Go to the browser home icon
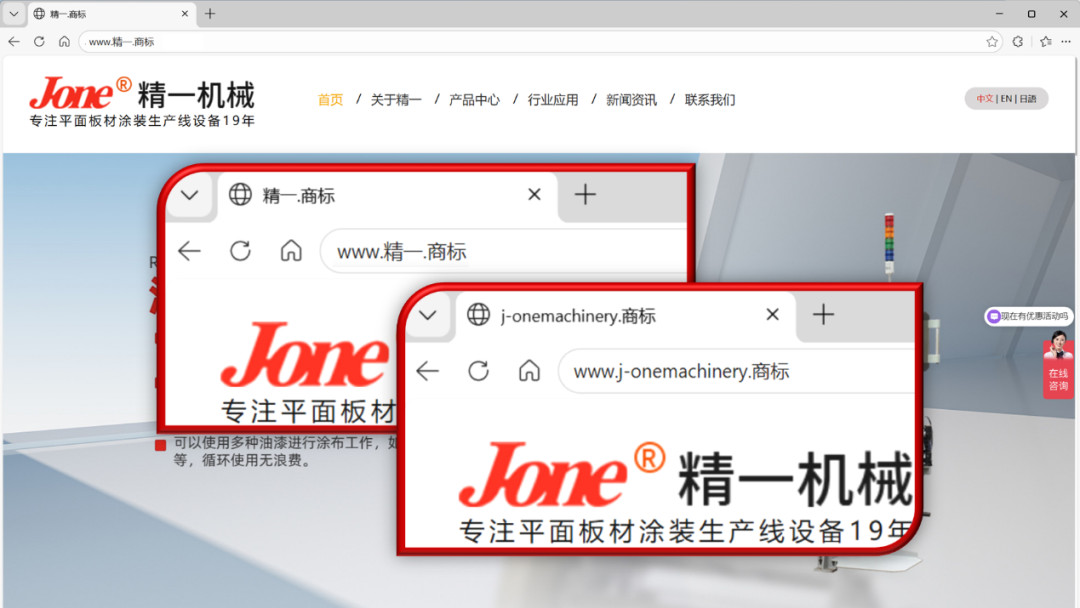1080x608 pixels. [64, 41]
